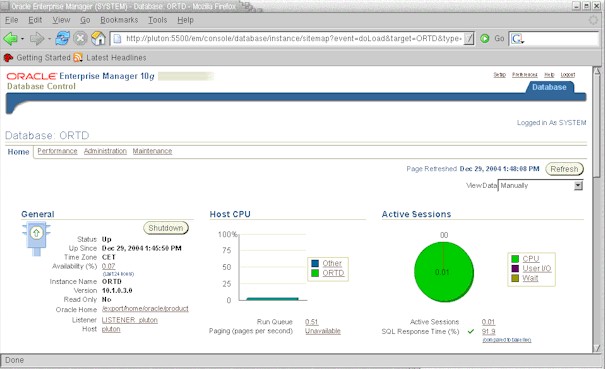Open the address bar URL history dropdown

[469, 39]
